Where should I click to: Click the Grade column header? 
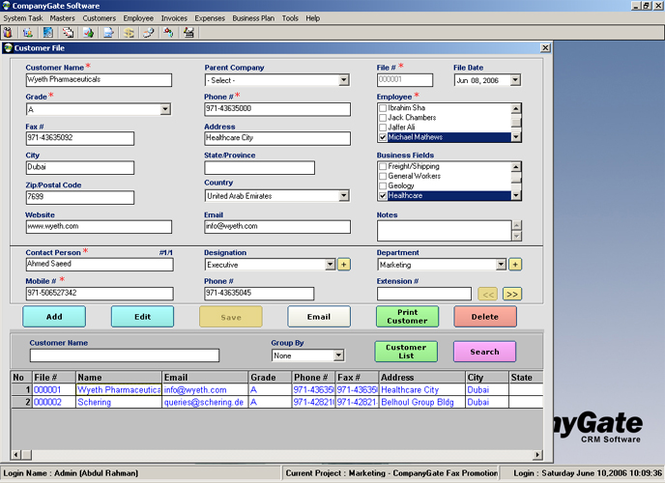click(x=270, y=377)
